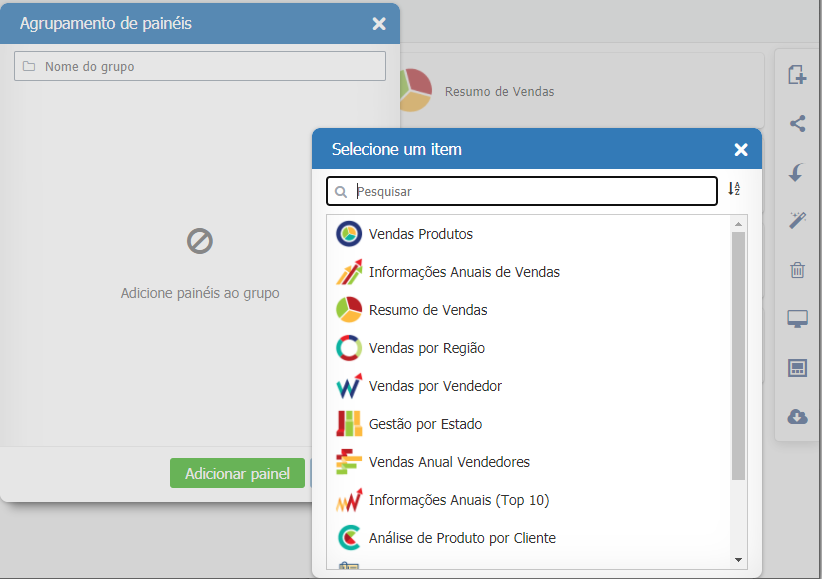Close the Selecione um item dialog
822x579 pixels.
tap(740, 149)
